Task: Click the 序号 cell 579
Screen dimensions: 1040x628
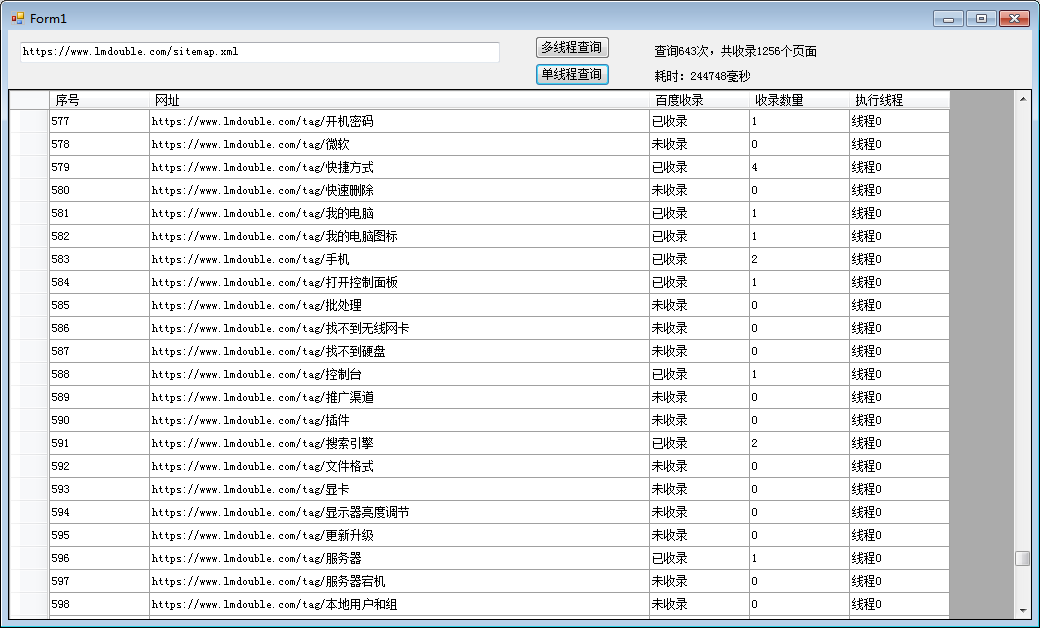Action: [99, 167]
